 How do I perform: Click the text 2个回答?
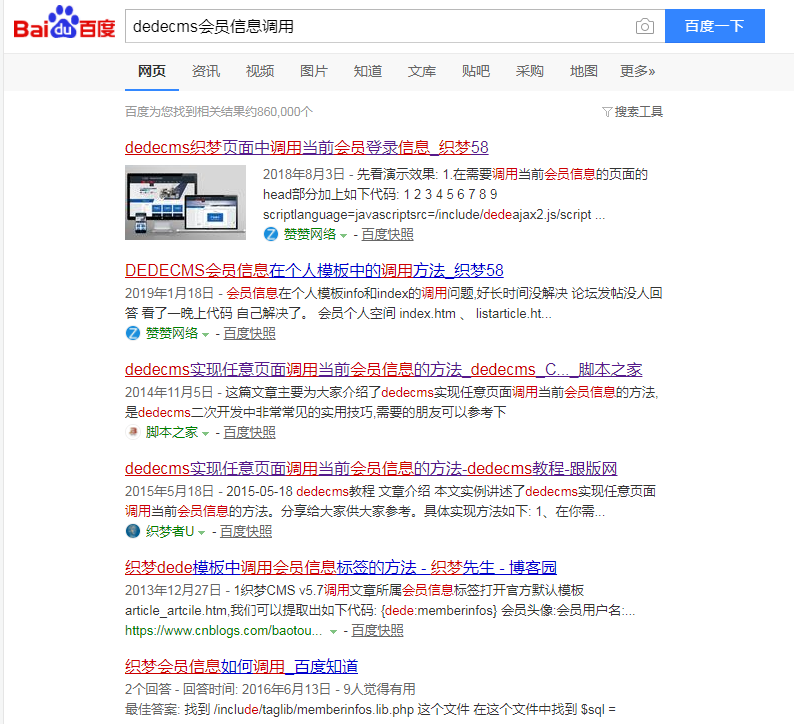(x=148, y=689)
